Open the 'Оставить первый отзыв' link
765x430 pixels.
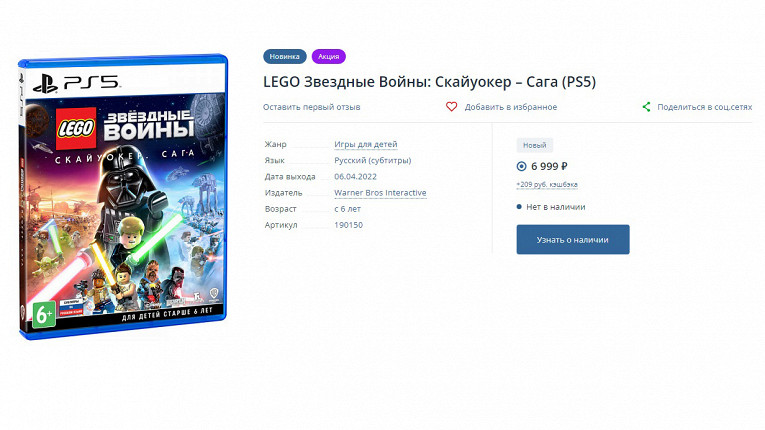(312, 107)
